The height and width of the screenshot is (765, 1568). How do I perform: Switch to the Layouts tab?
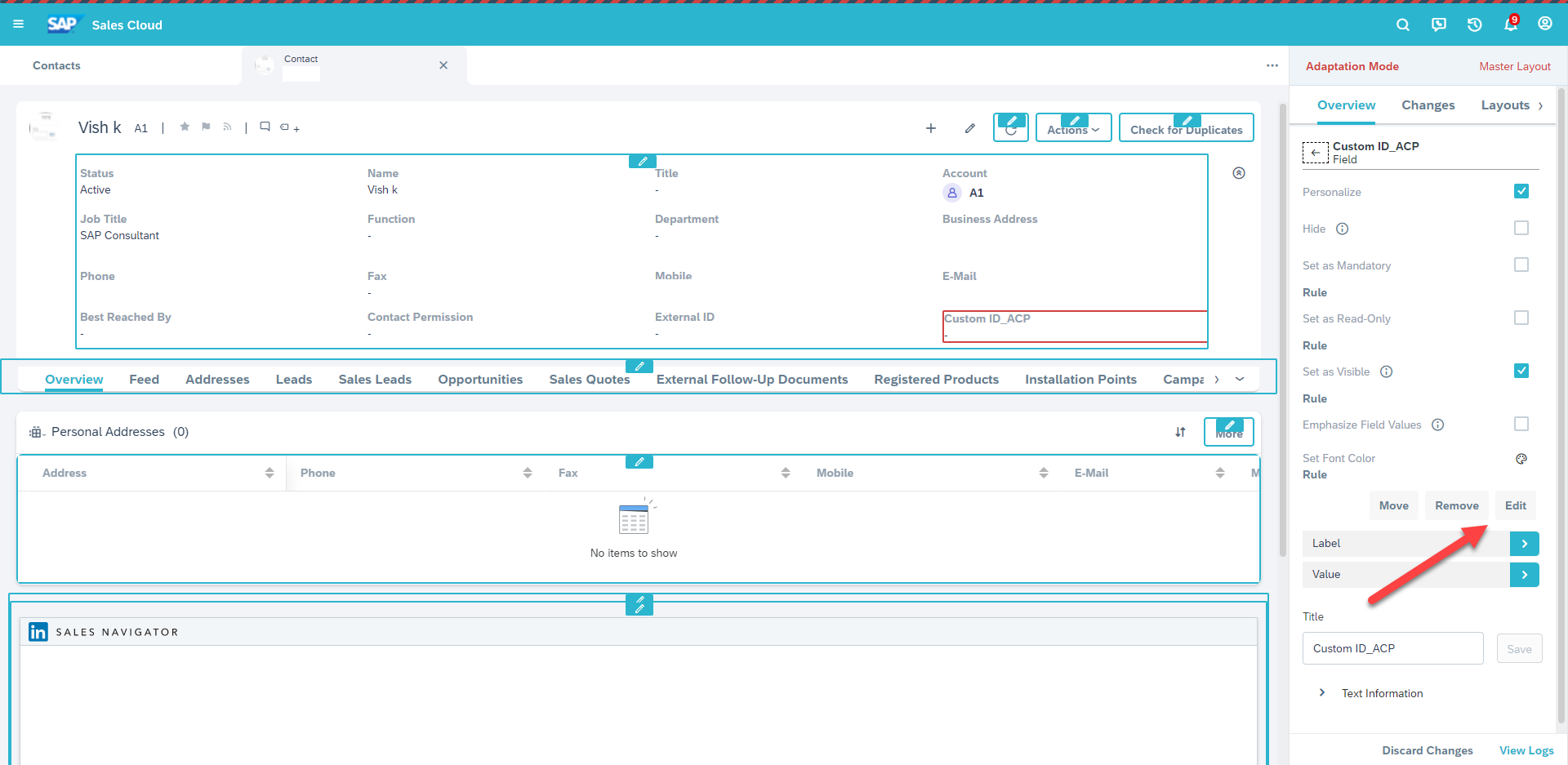click(x=1505, y=105)
